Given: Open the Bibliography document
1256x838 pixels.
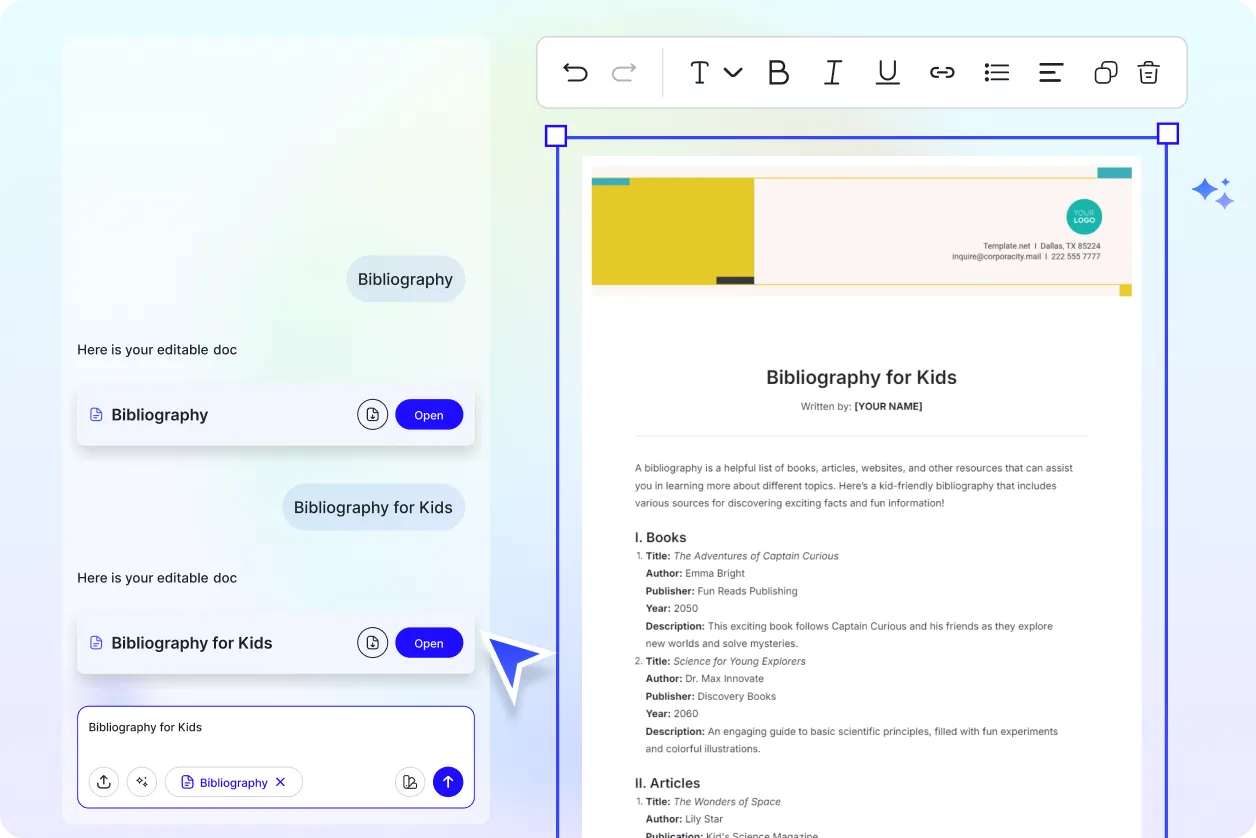Looking at the screenshot, I should 429,415.
